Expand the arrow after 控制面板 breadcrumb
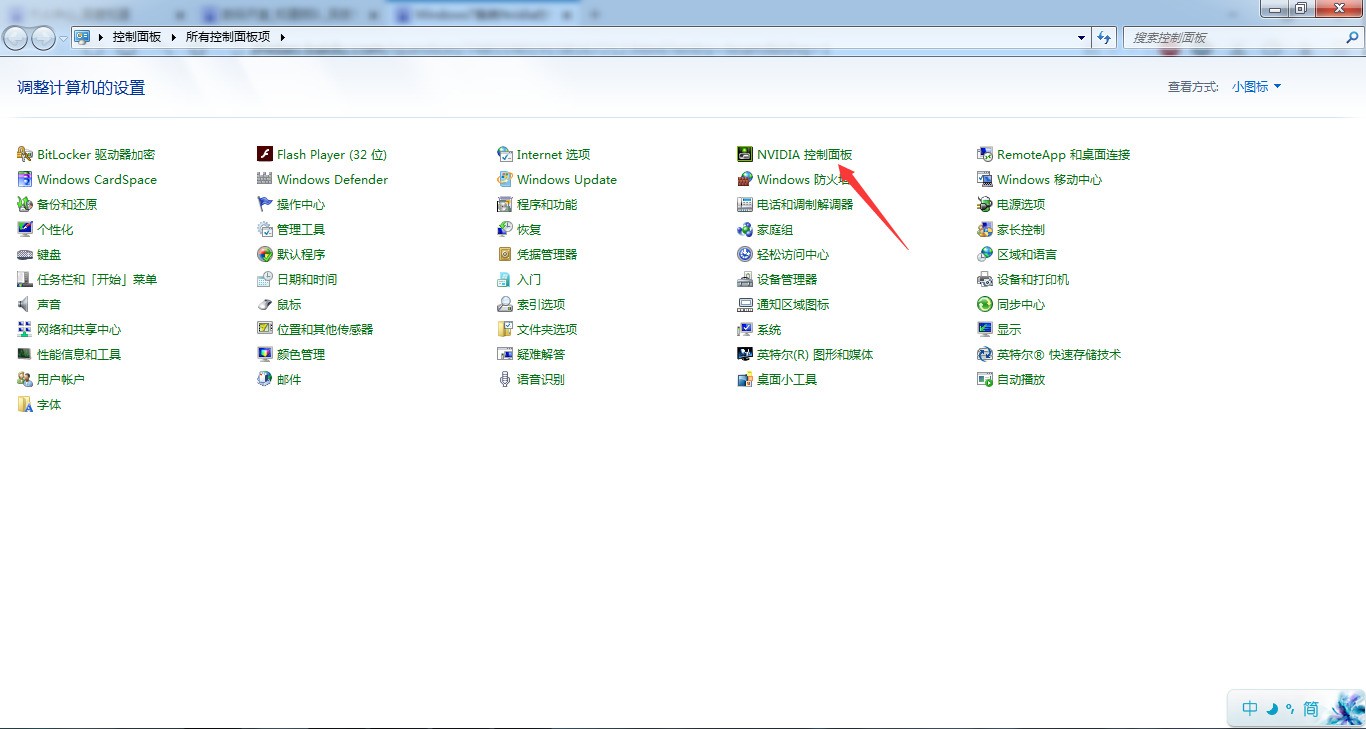The image size is (1366, 729). [x=173, y=37]
